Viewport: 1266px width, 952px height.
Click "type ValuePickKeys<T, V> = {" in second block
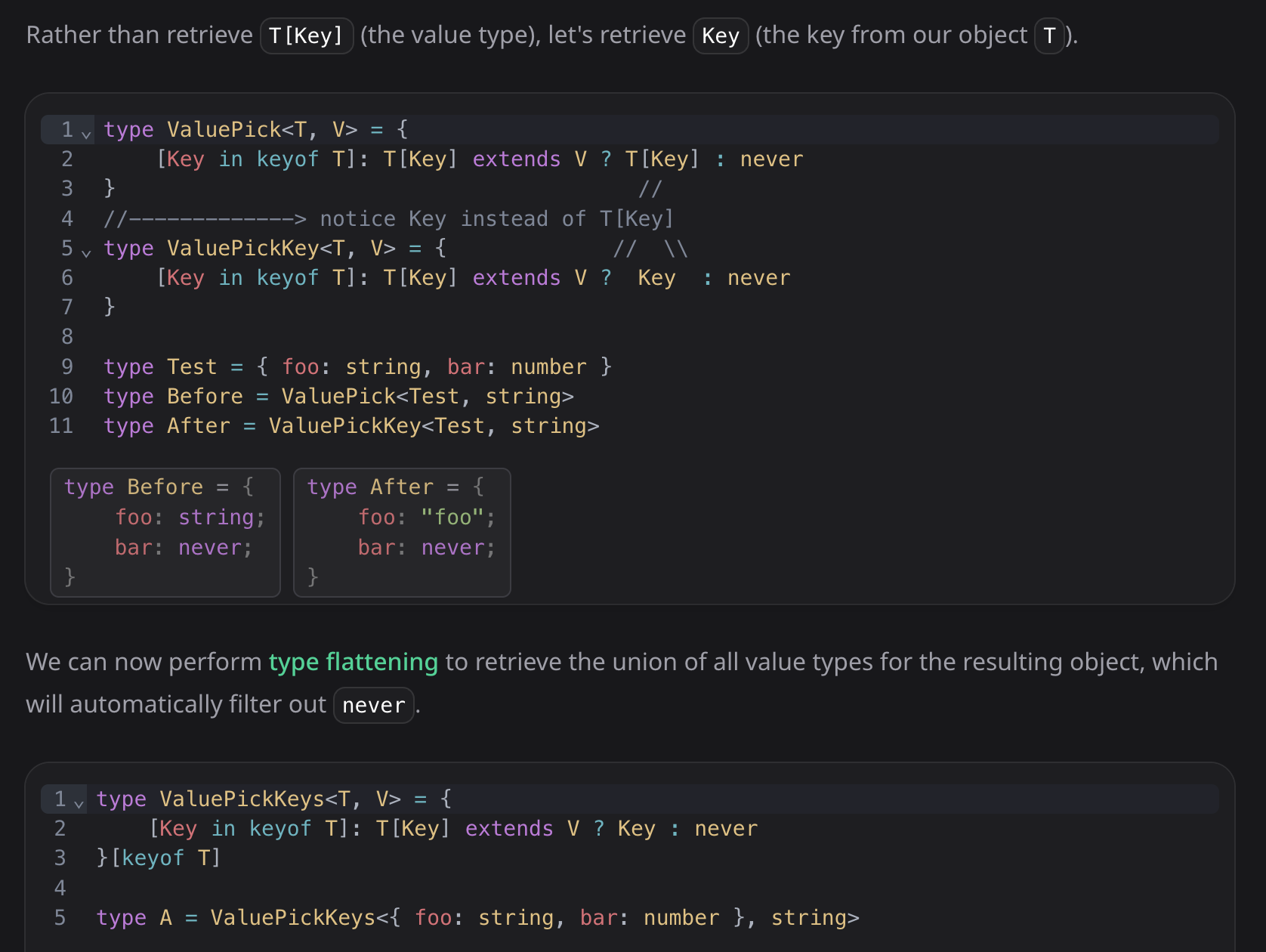(274, 799)
